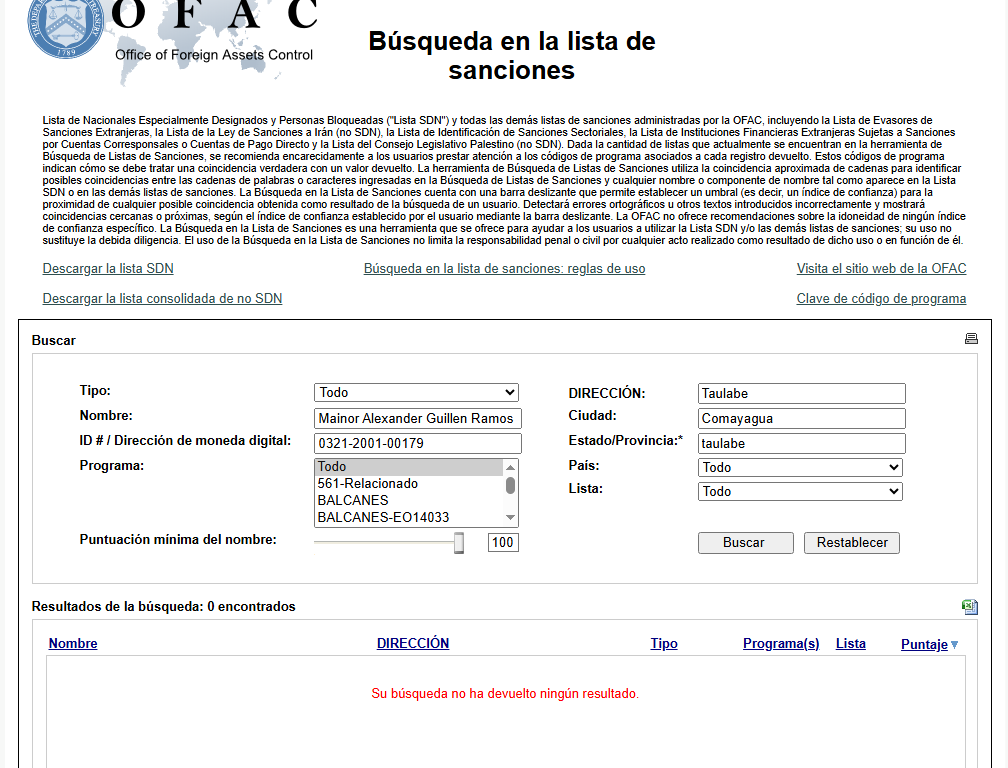Open the Clave de código de programa link
1008x768 pixels.
[x=881, y=299]
